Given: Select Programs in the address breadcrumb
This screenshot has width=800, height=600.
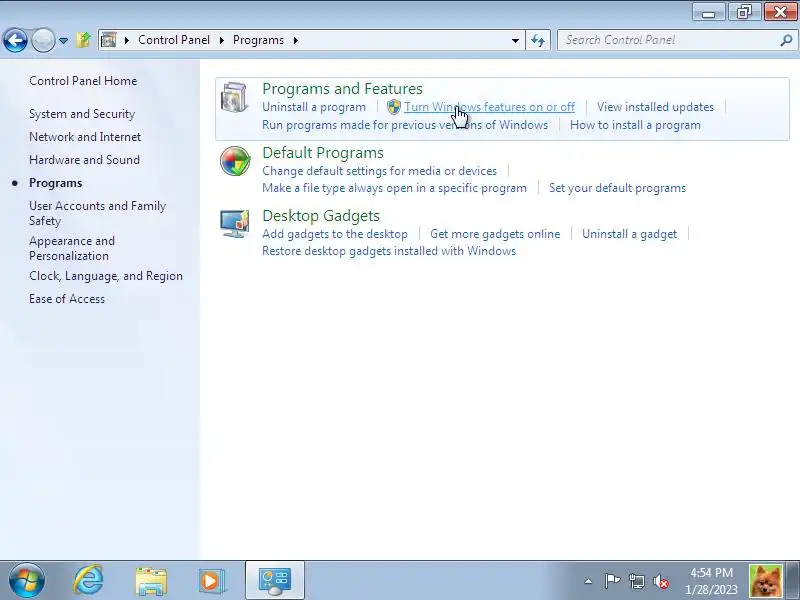Looking at the screenshot, I should [x=258, y=40].
